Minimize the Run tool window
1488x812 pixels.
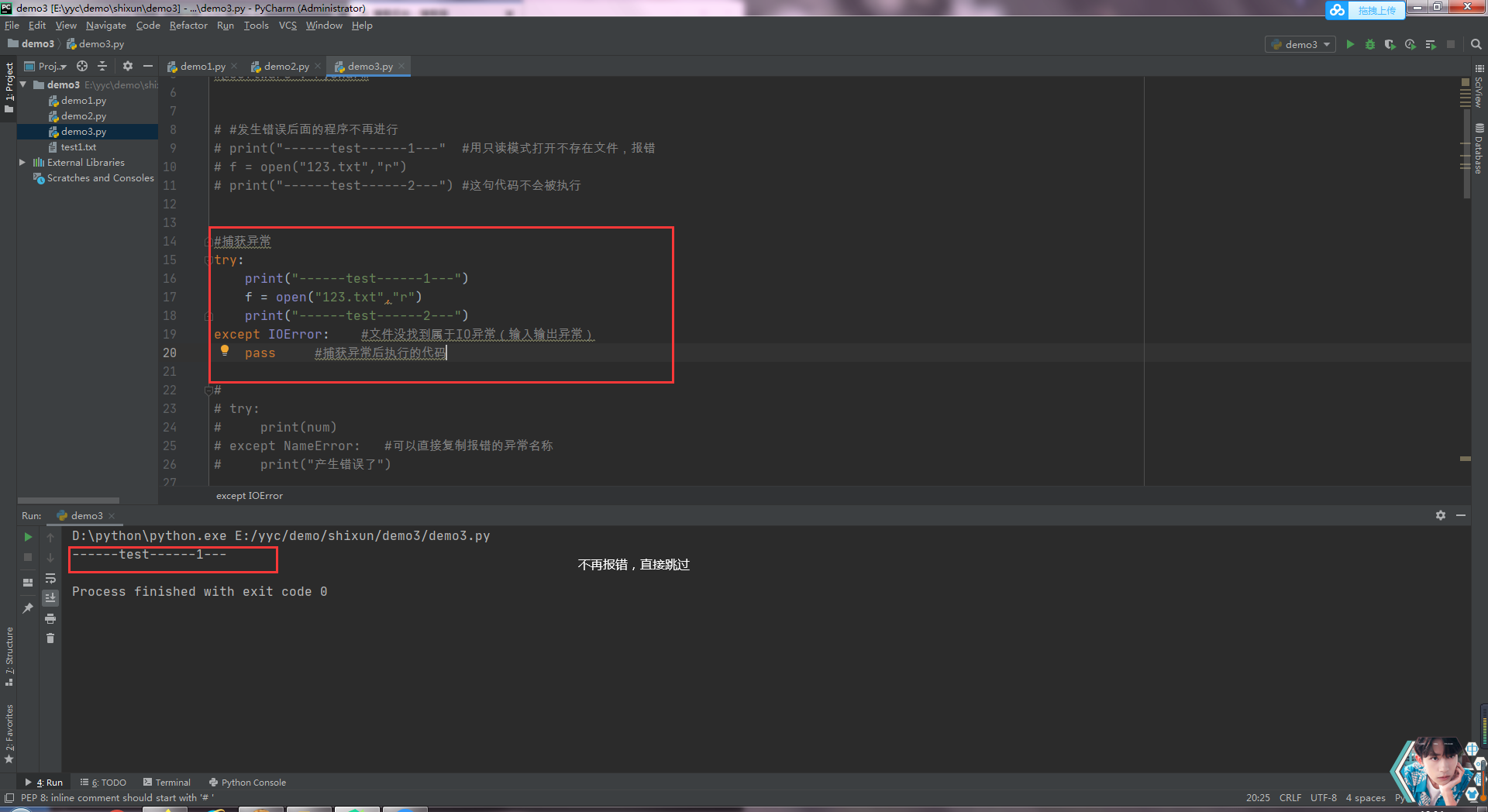pos(1461,515)
